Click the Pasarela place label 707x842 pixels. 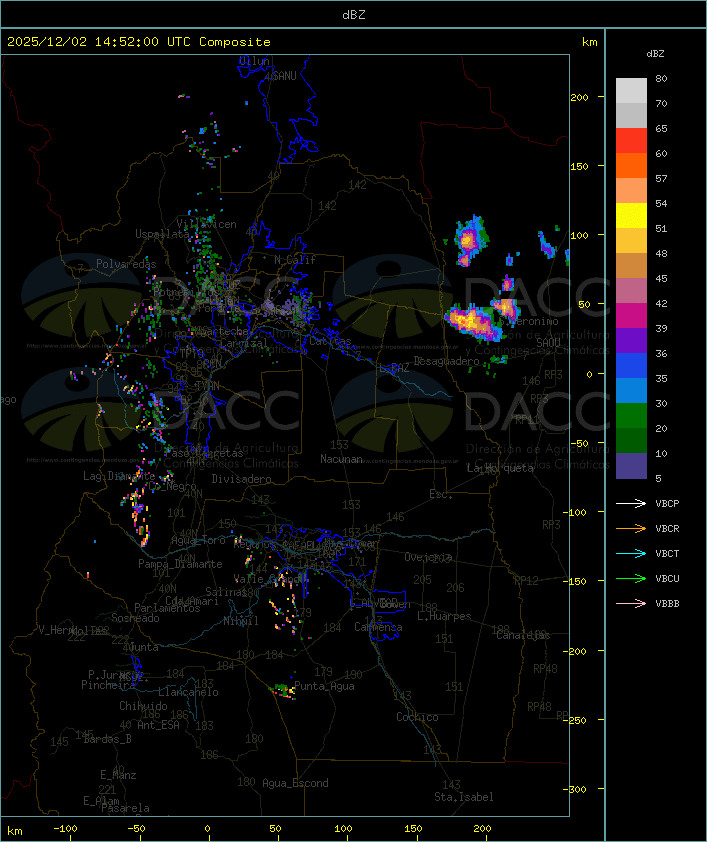(125, 808)
